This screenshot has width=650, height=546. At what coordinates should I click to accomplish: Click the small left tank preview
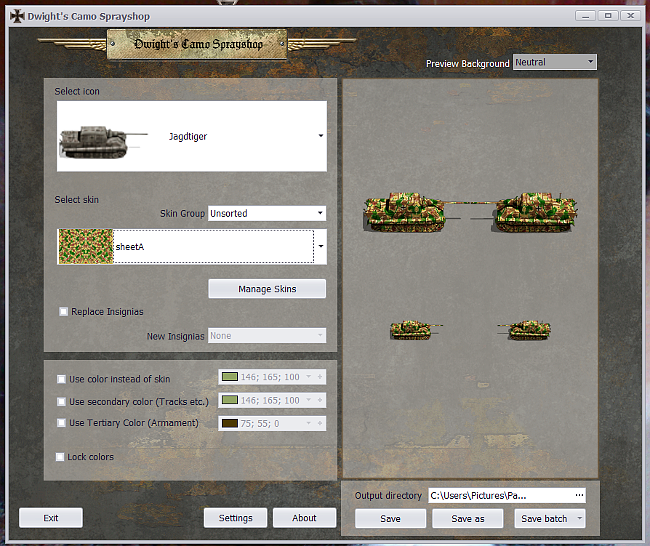pyautogui.click(x=411, y=329)
